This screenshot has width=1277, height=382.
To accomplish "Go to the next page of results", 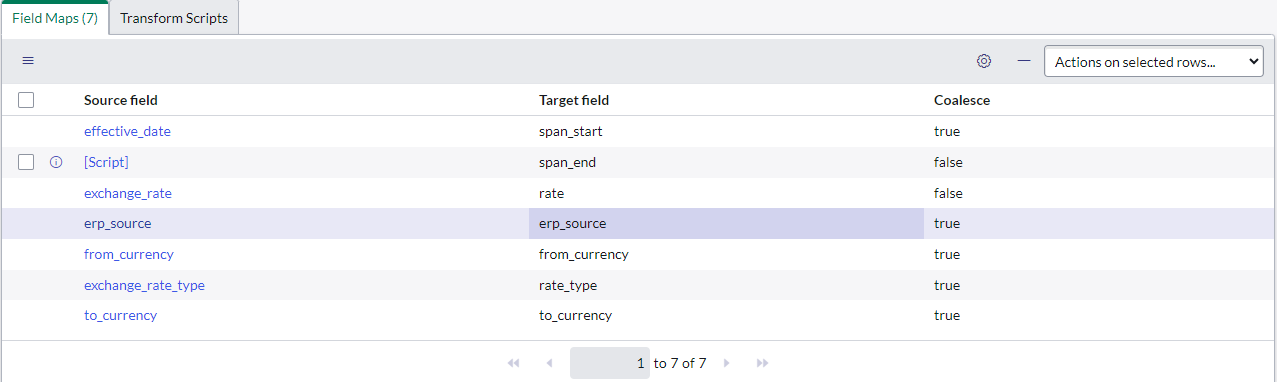I will pyautogui.click(x=727, y=363).
